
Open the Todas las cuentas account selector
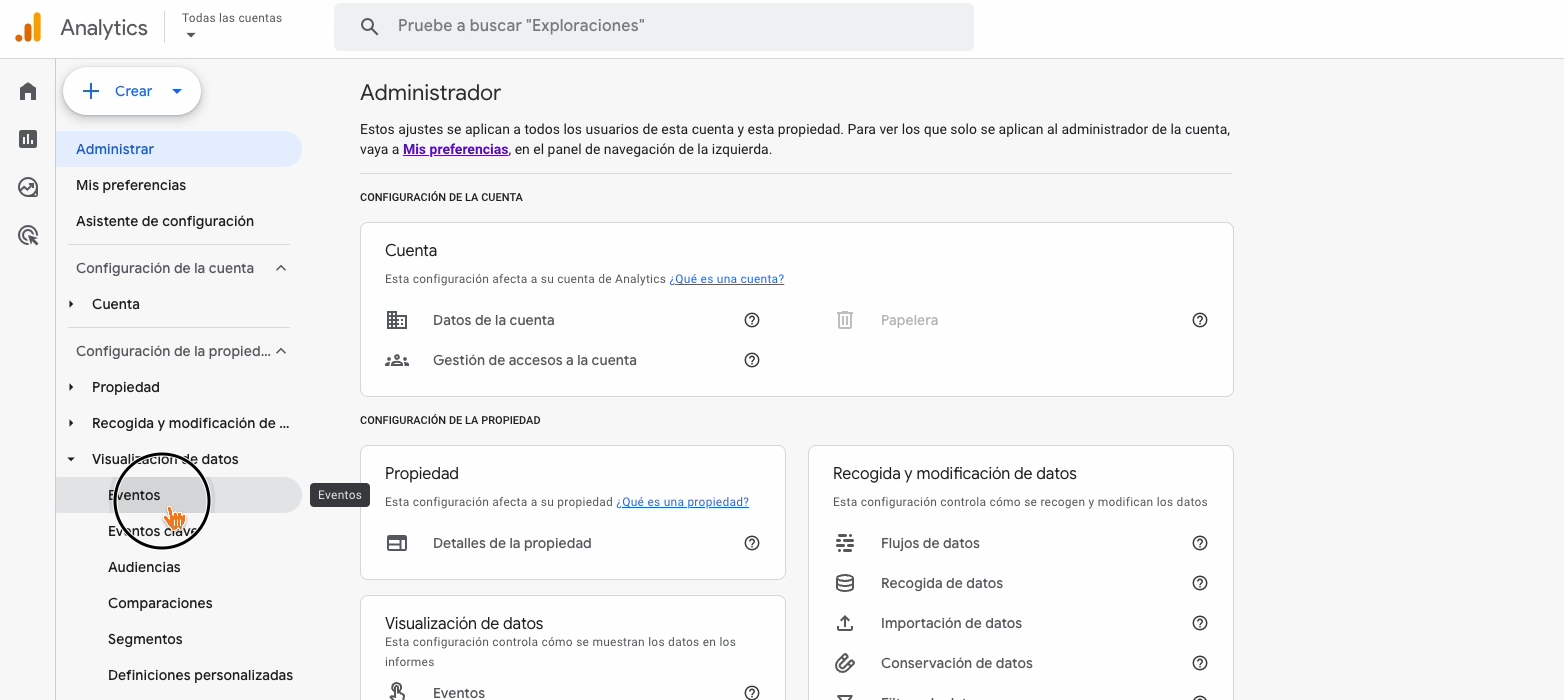(x=232, y=26)
